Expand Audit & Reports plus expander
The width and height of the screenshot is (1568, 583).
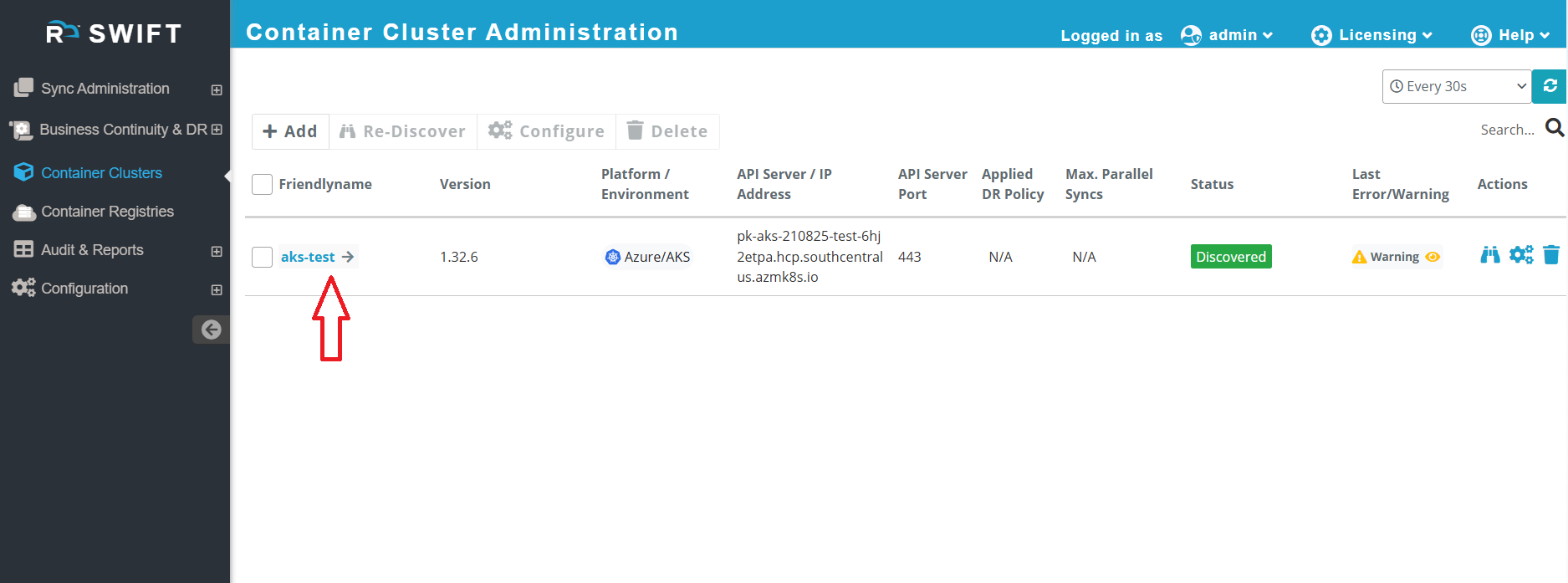(217, 251)
